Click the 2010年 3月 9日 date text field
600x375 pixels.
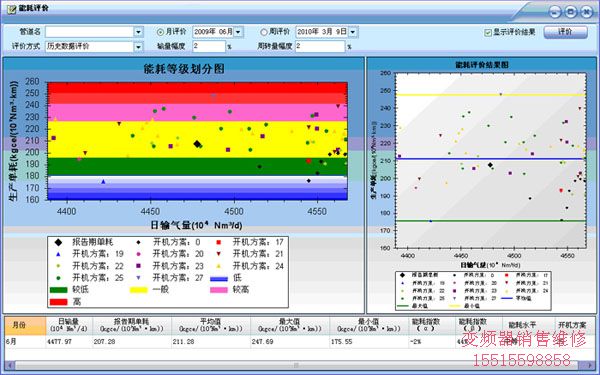322,32
